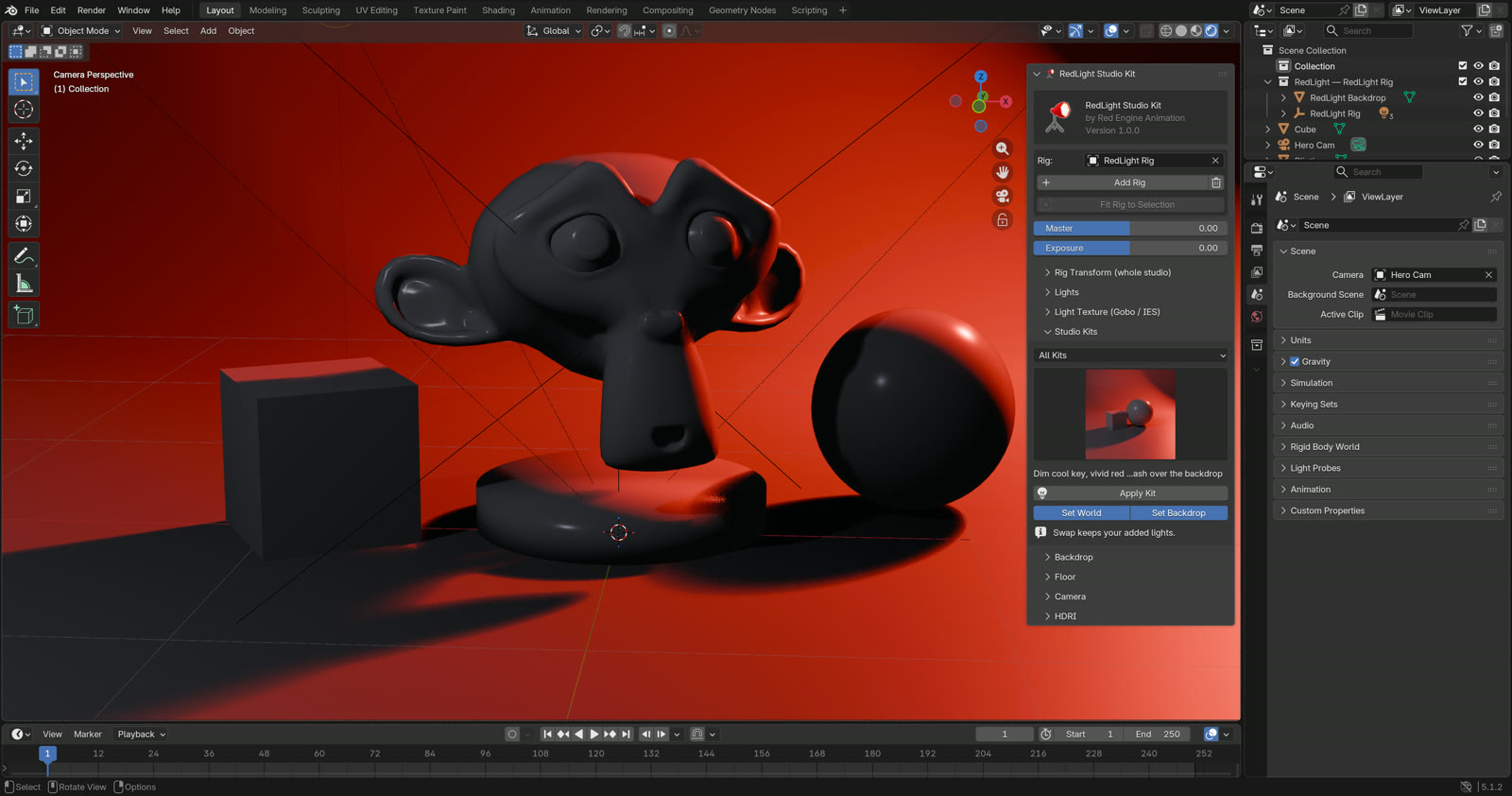Hide RedLight Backdrop in viewport
1512x796 pixels.
point(1478,97)
